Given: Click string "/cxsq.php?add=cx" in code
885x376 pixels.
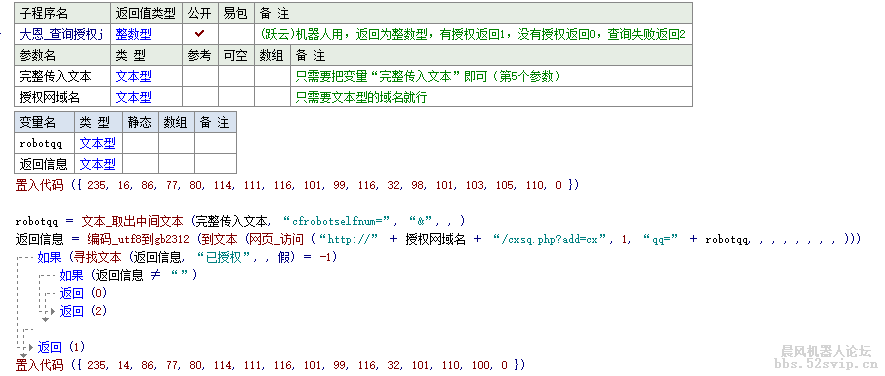Looking at the screenshot, I should pyautogui.click(x=551, y=239).
